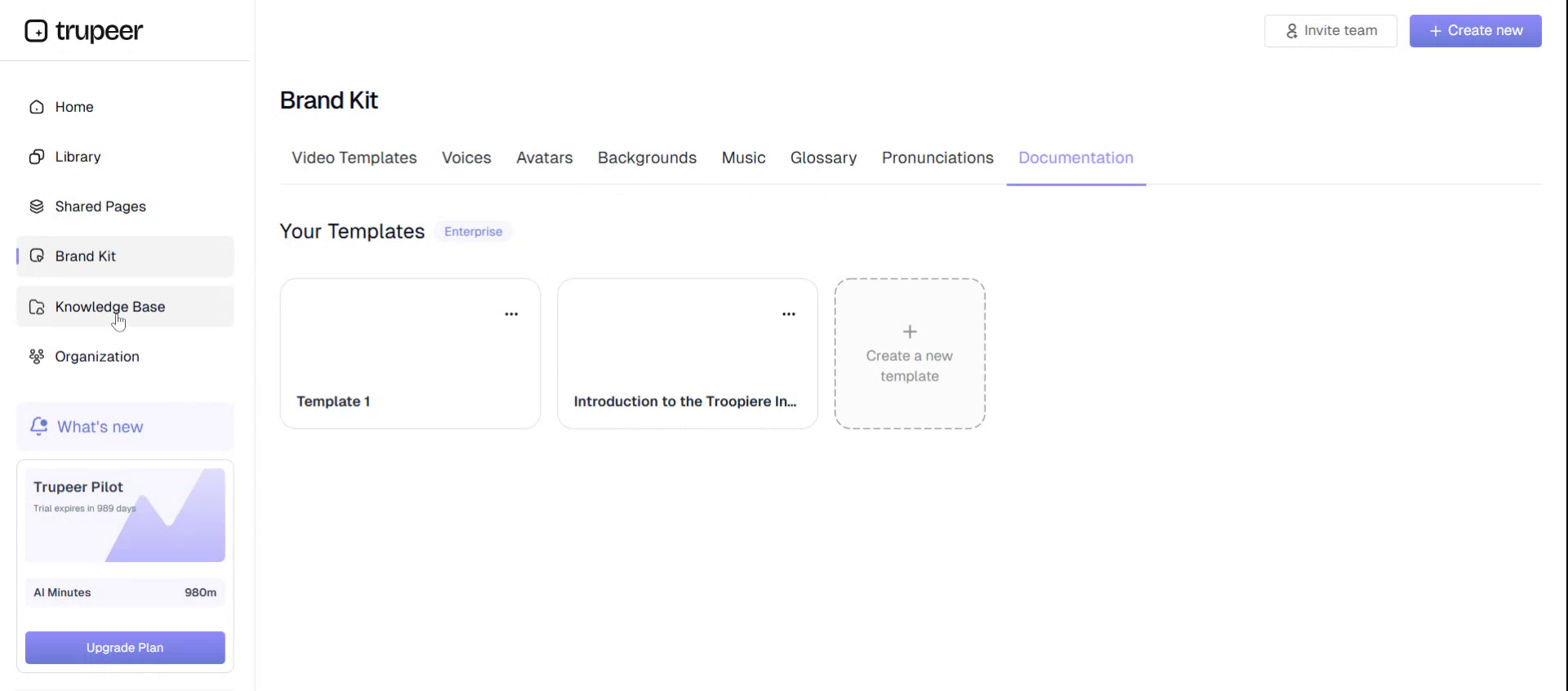
Task: Open the Avatars tab
Action: [x=545, y=158]
